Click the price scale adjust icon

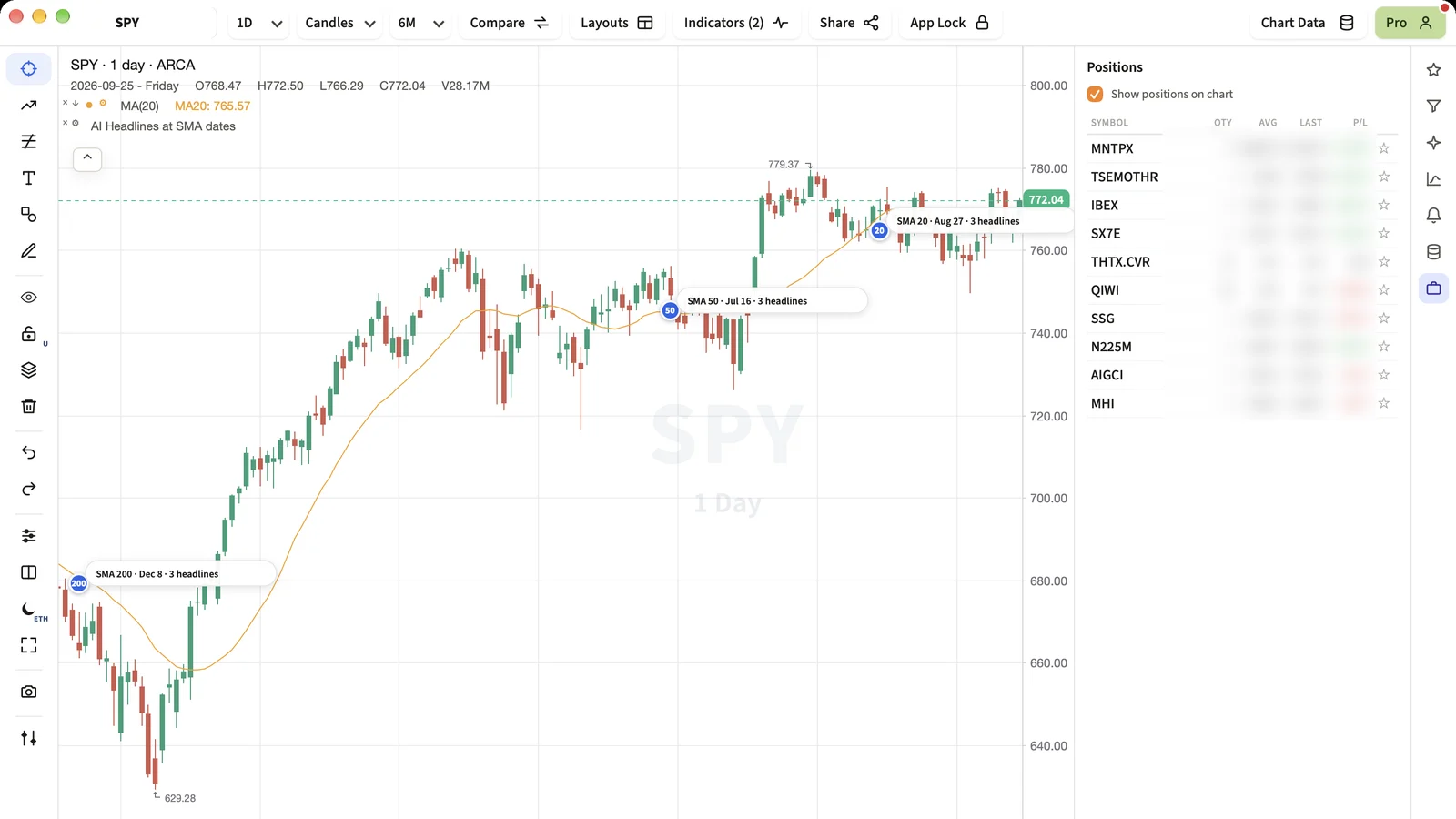[29, 738]
